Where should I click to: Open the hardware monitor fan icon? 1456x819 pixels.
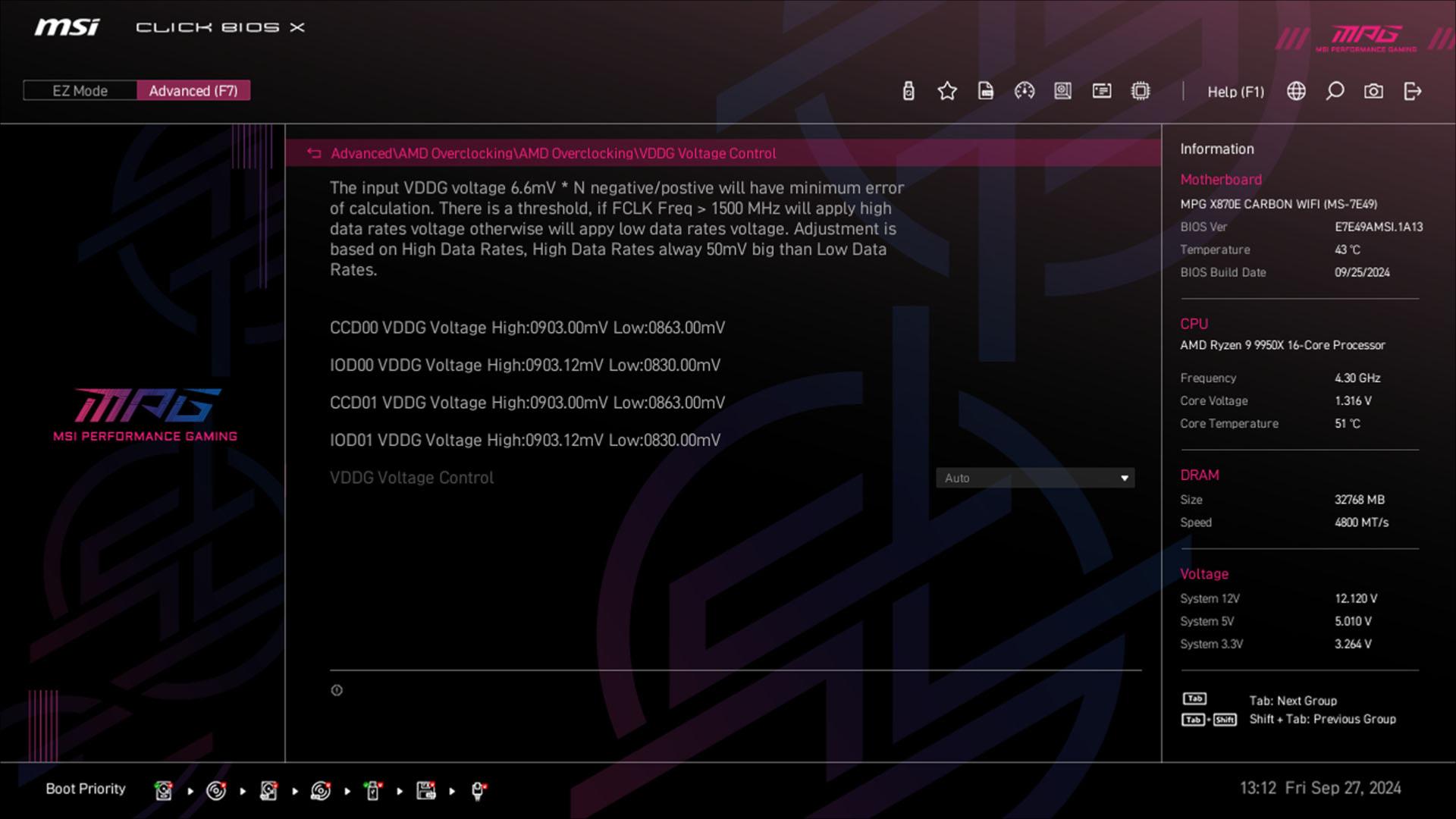click(x=1063, y=92)
